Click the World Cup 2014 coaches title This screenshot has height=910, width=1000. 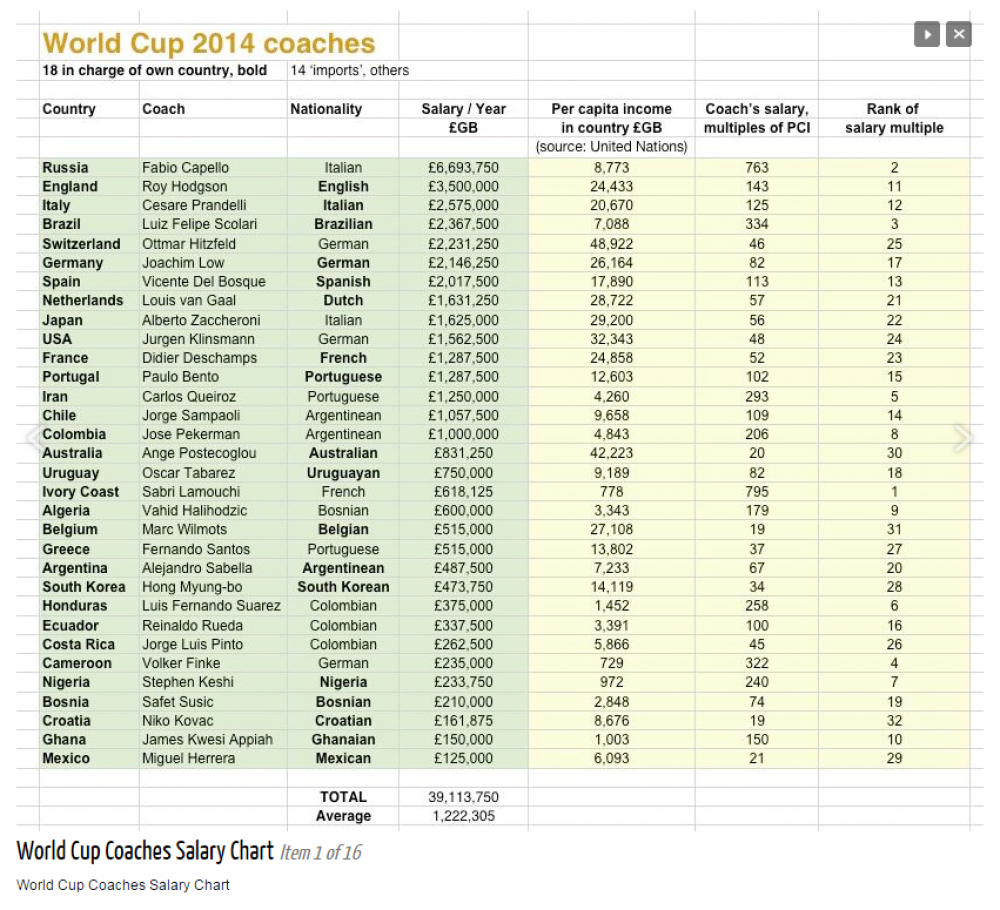[209, 43]
